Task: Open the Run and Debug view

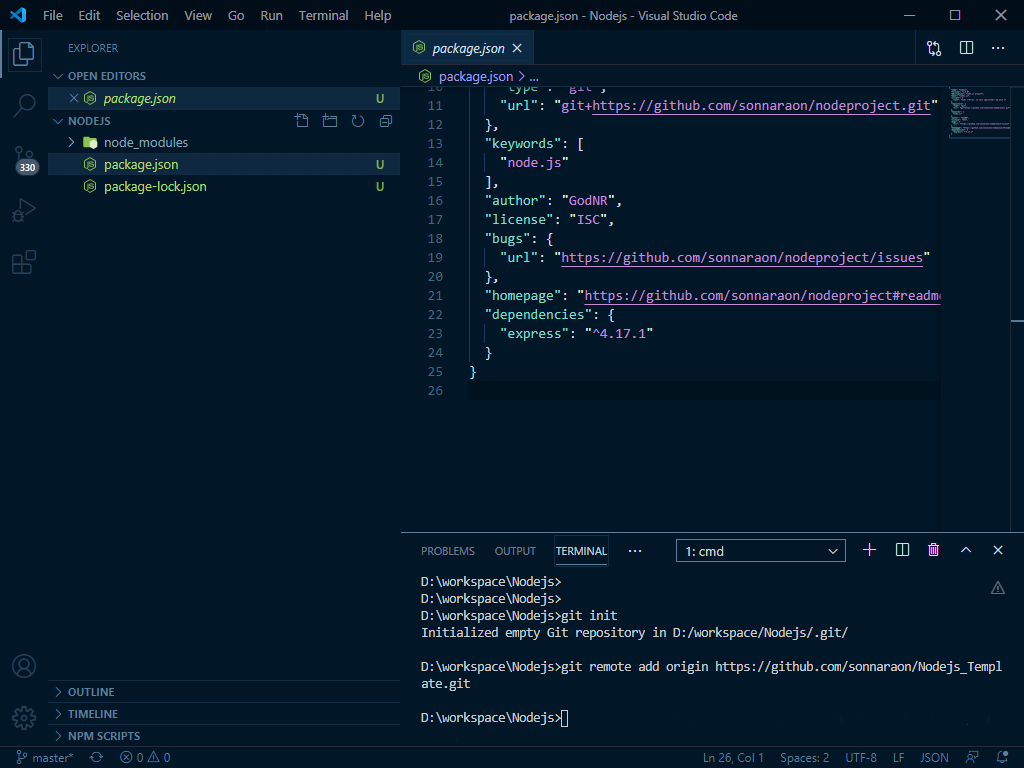Action: coord(24,210)
